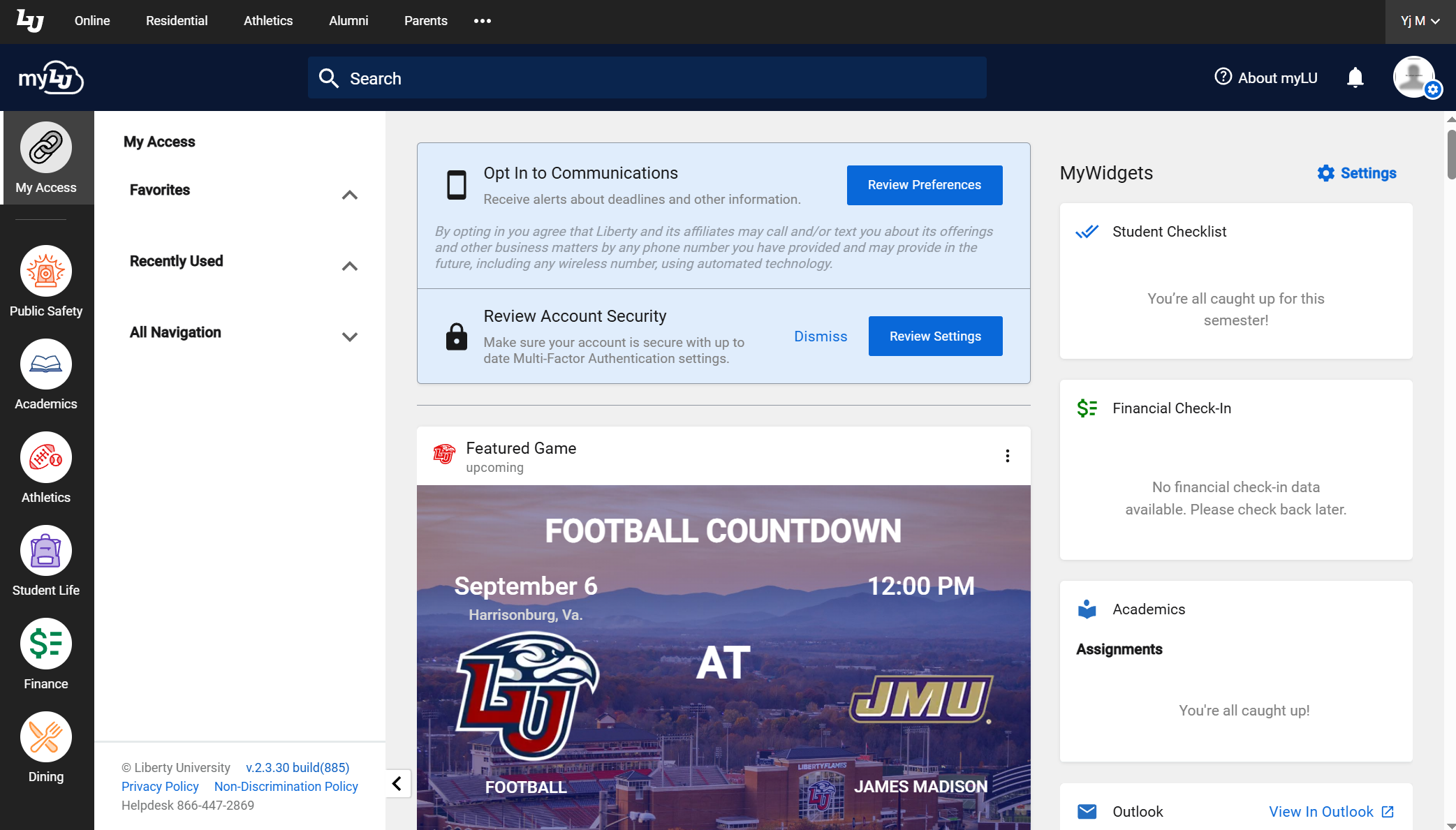Screen dimensions: 1456x830
Task: Collapse the Favorites section
Action: pos(349,195)
